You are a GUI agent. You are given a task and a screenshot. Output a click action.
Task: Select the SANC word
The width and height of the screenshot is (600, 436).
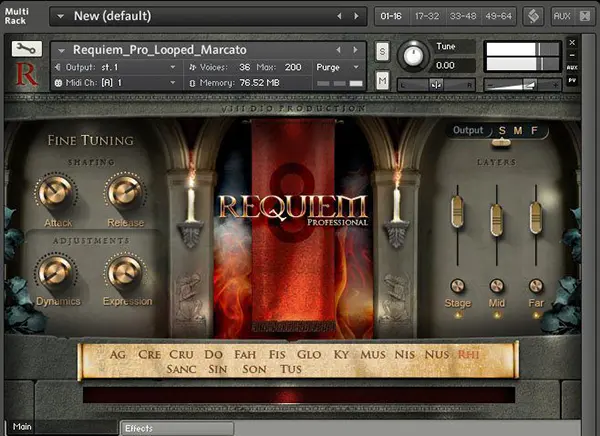coord(181,369)
